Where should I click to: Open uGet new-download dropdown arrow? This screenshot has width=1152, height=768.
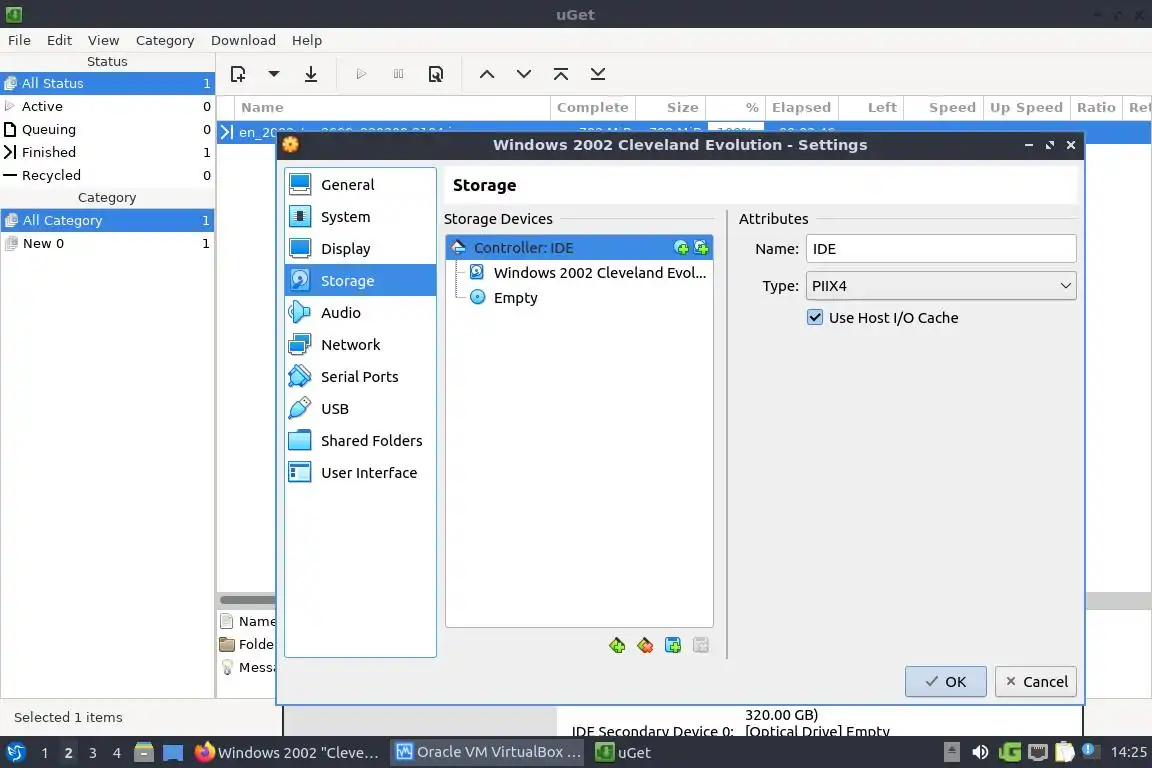tap(274, 73)
